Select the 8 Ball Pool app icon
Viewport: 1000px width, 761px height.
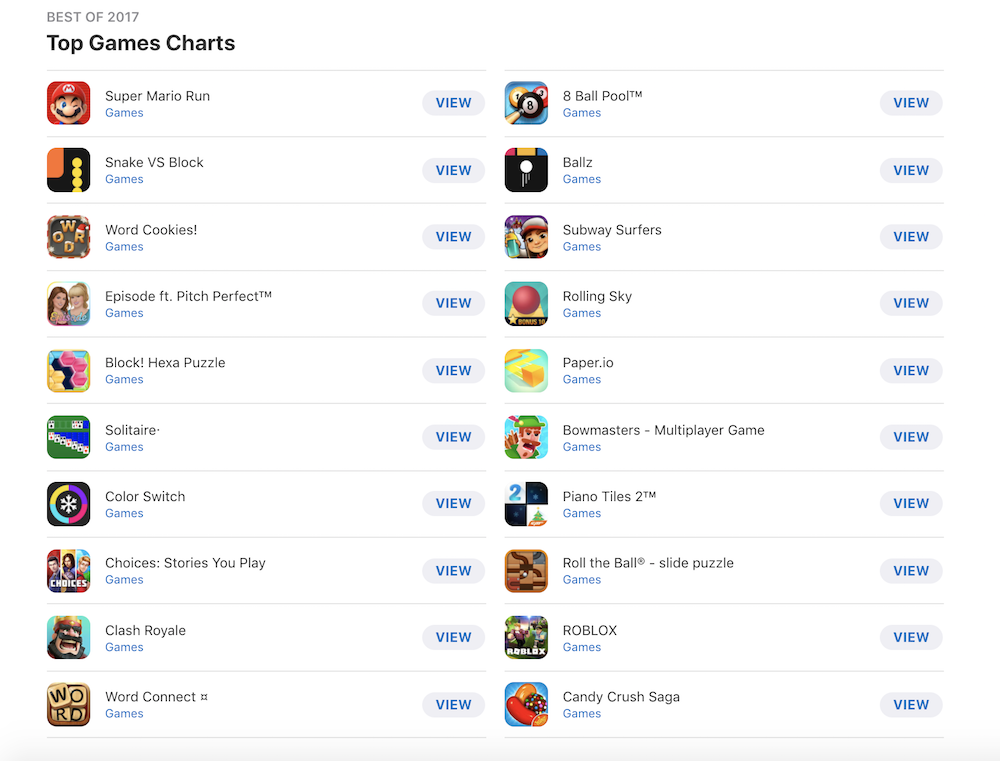click(x=526, y=103)
